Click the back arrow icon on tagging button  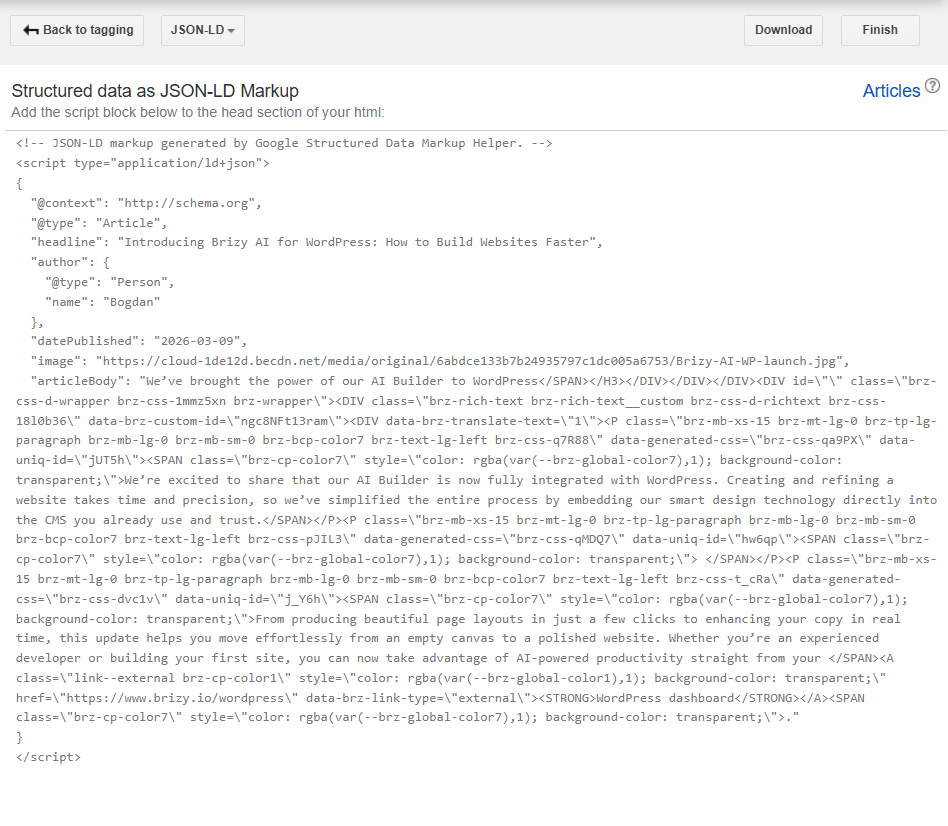pos(31,30)
